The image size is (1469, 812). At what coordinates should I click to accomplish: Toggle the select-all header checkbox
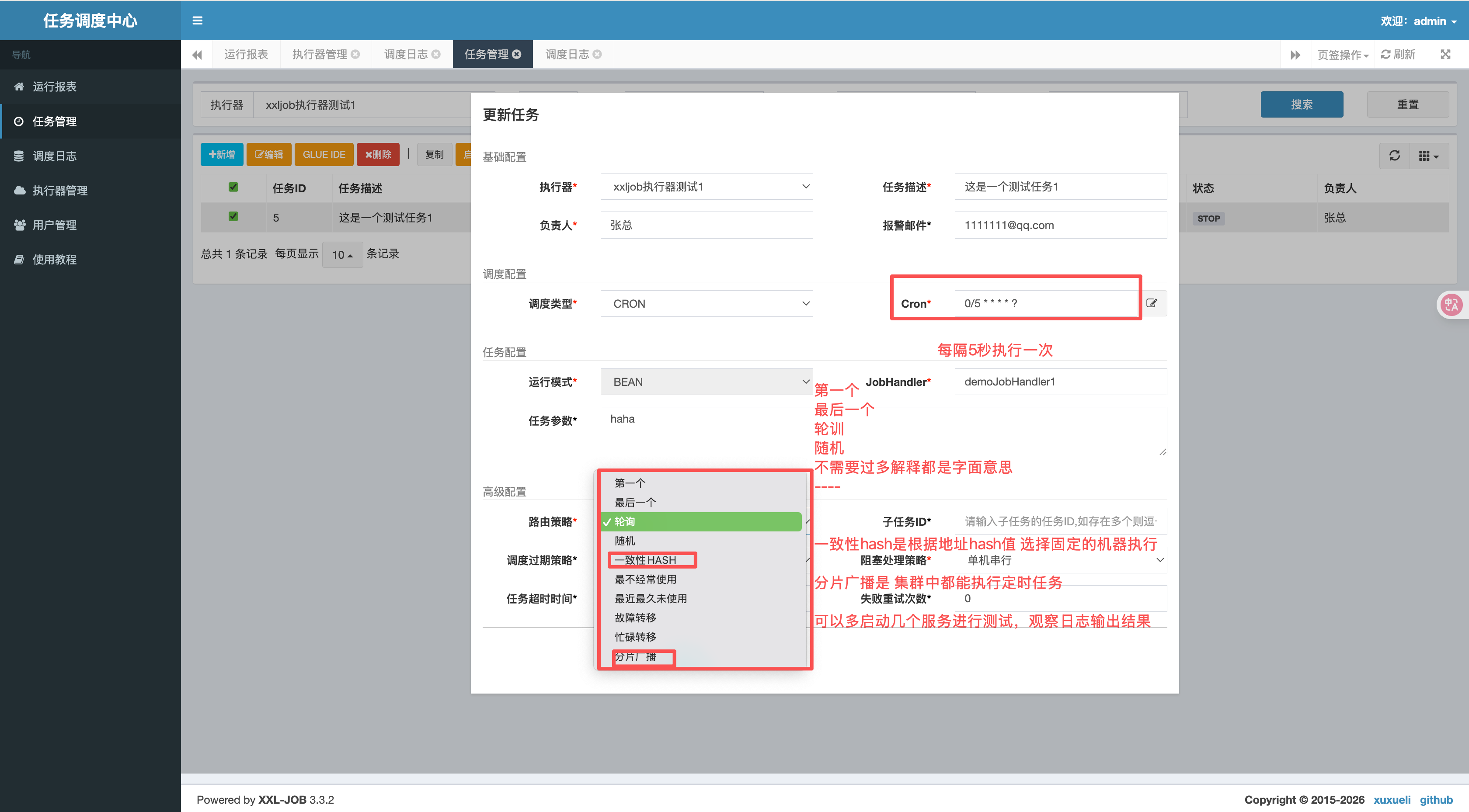click(233, 187)
